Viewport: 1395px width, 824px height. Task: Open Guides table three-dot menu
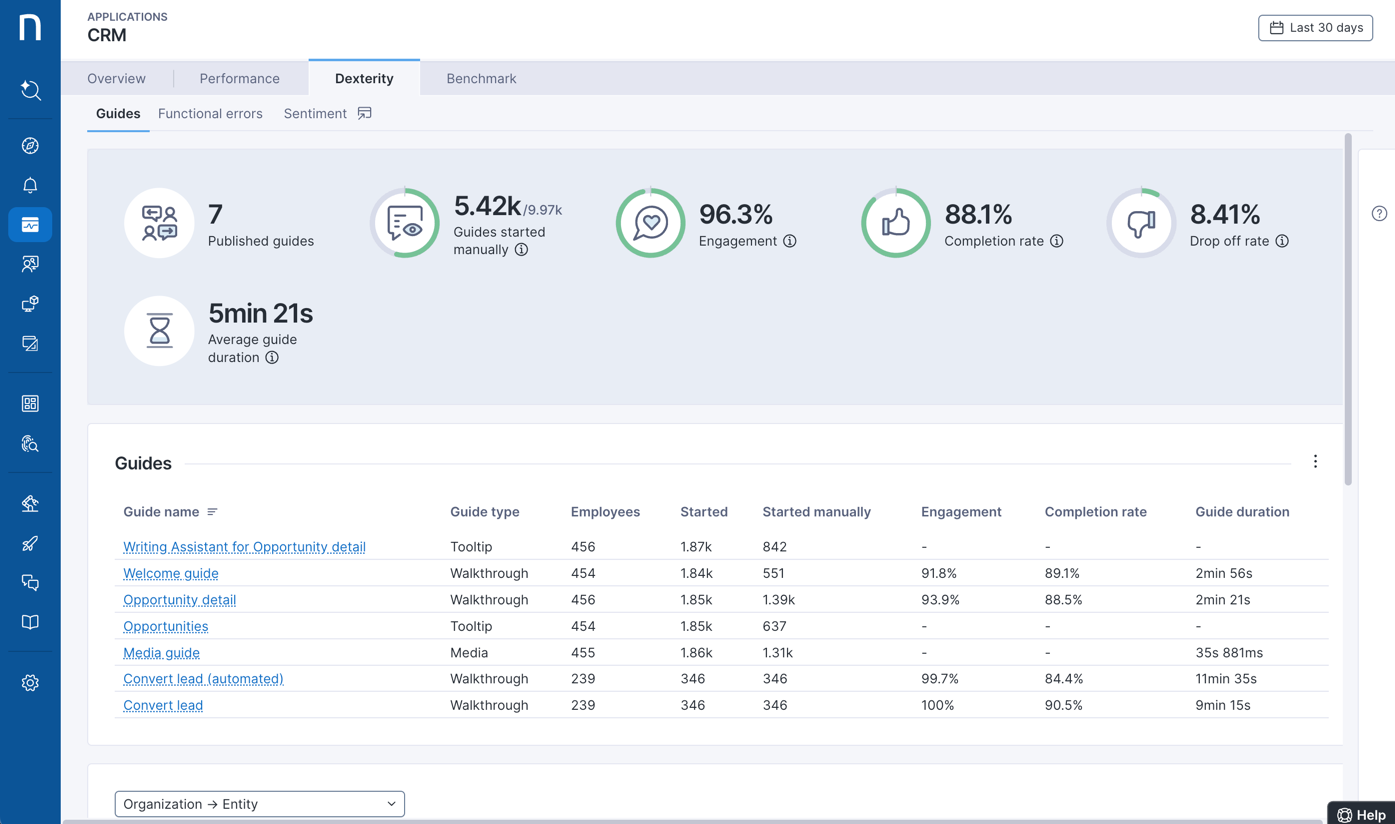click(x=1315, y=462)
